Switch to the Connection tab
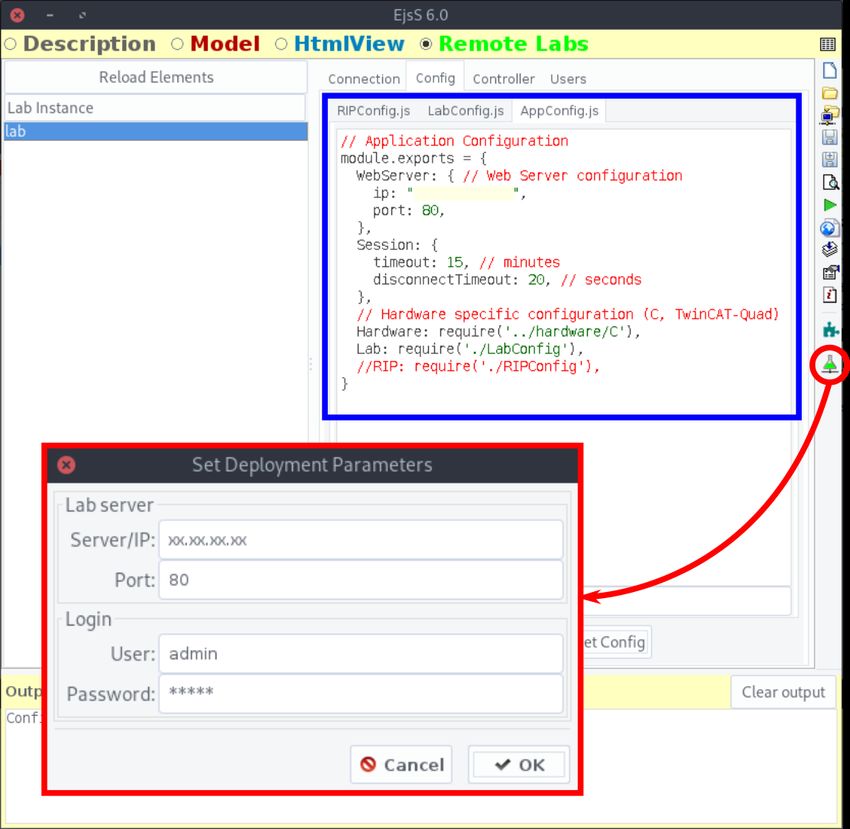Image resolution: width=850 pixels, height=829 pixels. pos(364,79)
